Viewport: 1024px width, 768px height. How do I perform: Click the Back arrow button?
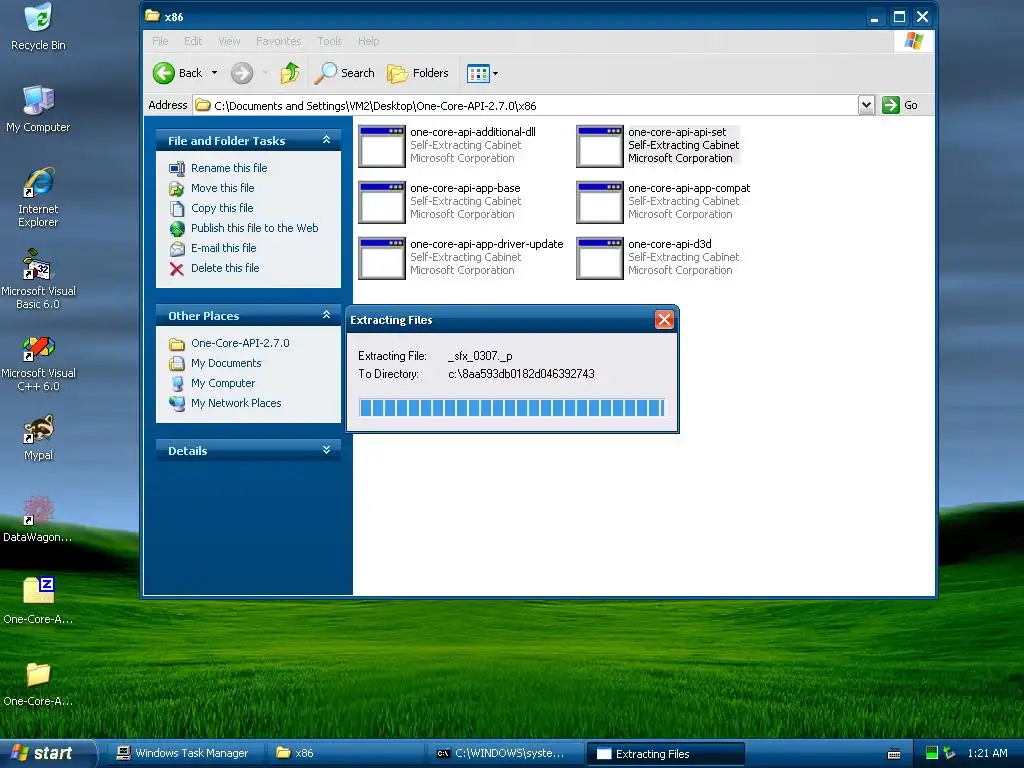point(164,73)
